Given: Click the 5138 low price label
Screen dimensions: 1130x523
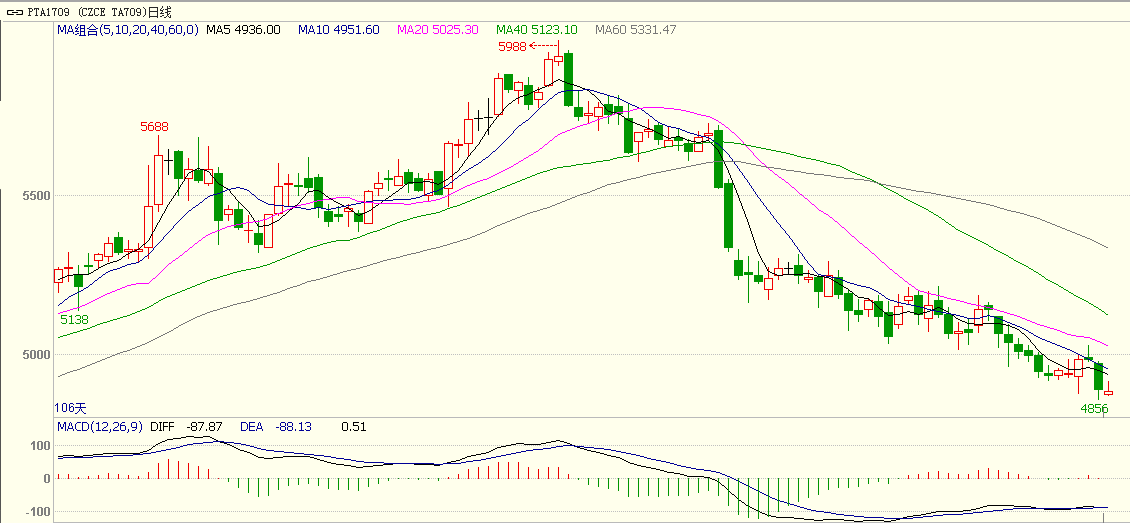Looking at the screenshot, I should (74, 320).
